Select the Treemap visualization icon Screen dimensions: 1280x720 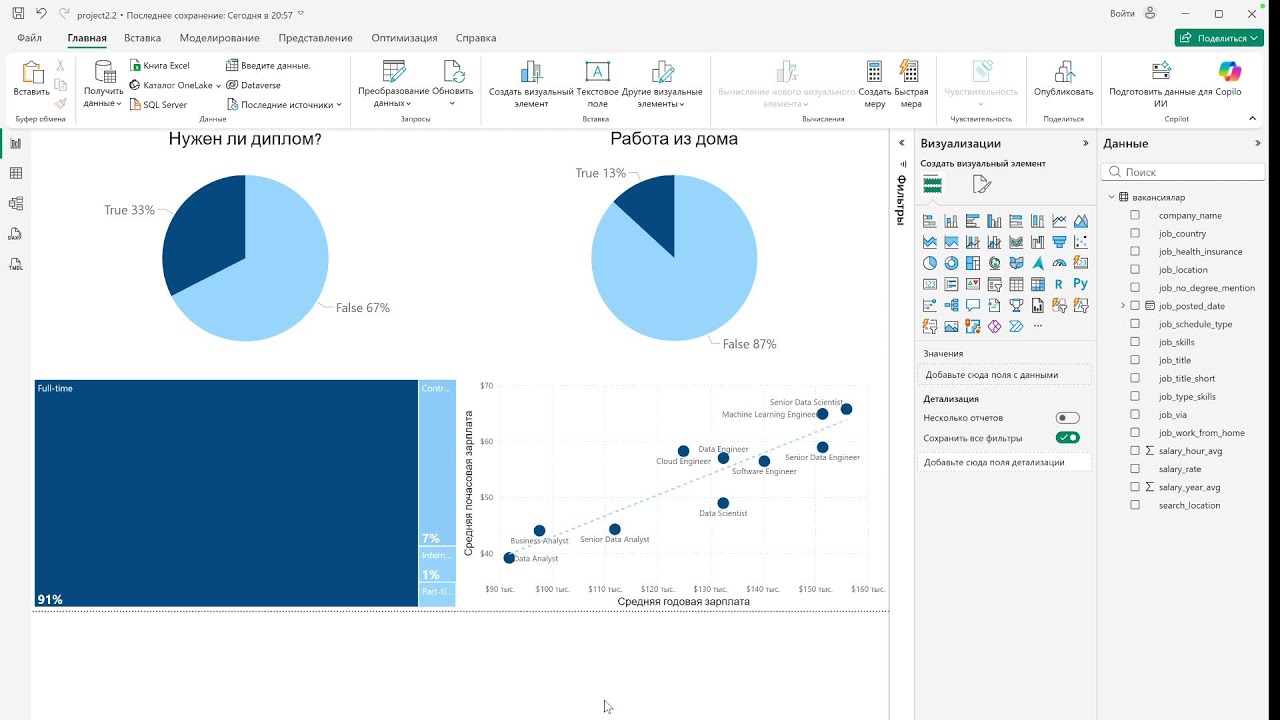[973, 263]
